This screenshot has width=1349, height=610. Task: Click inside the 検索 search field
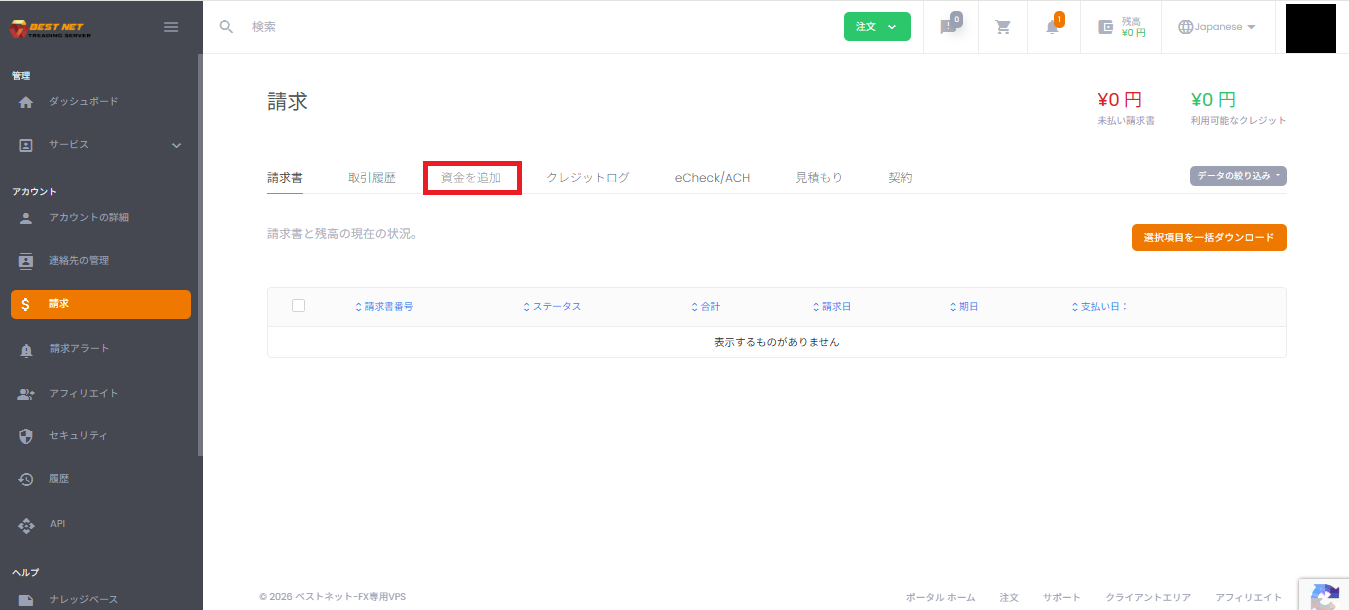300,26
